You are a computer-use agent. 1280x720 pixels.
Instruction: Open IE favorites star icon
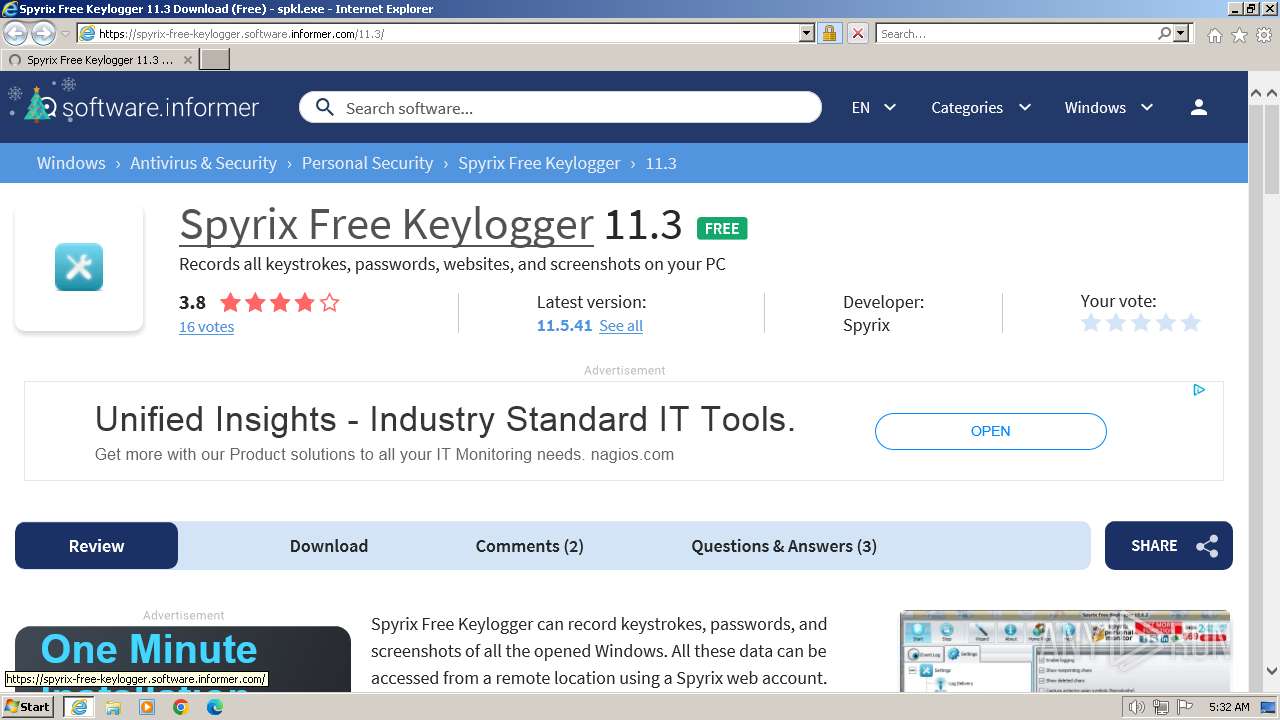(1239, 35)
